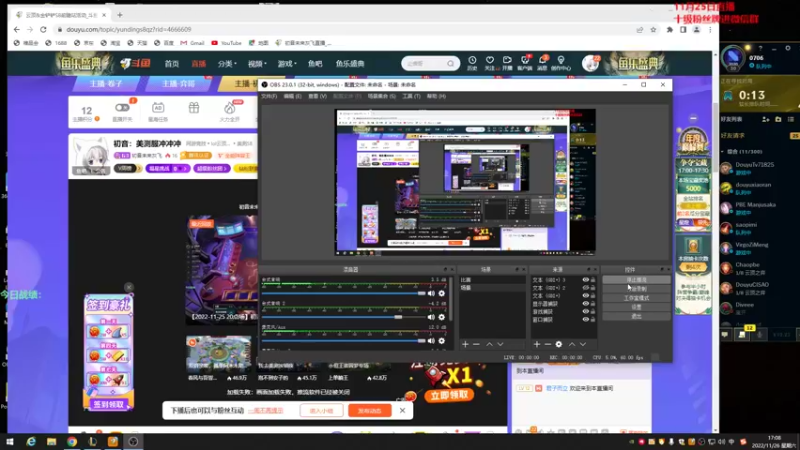Toggle visibility of window capture source
Image resolution: width=800 pixels, height=450 pixels.
[586, 319]
